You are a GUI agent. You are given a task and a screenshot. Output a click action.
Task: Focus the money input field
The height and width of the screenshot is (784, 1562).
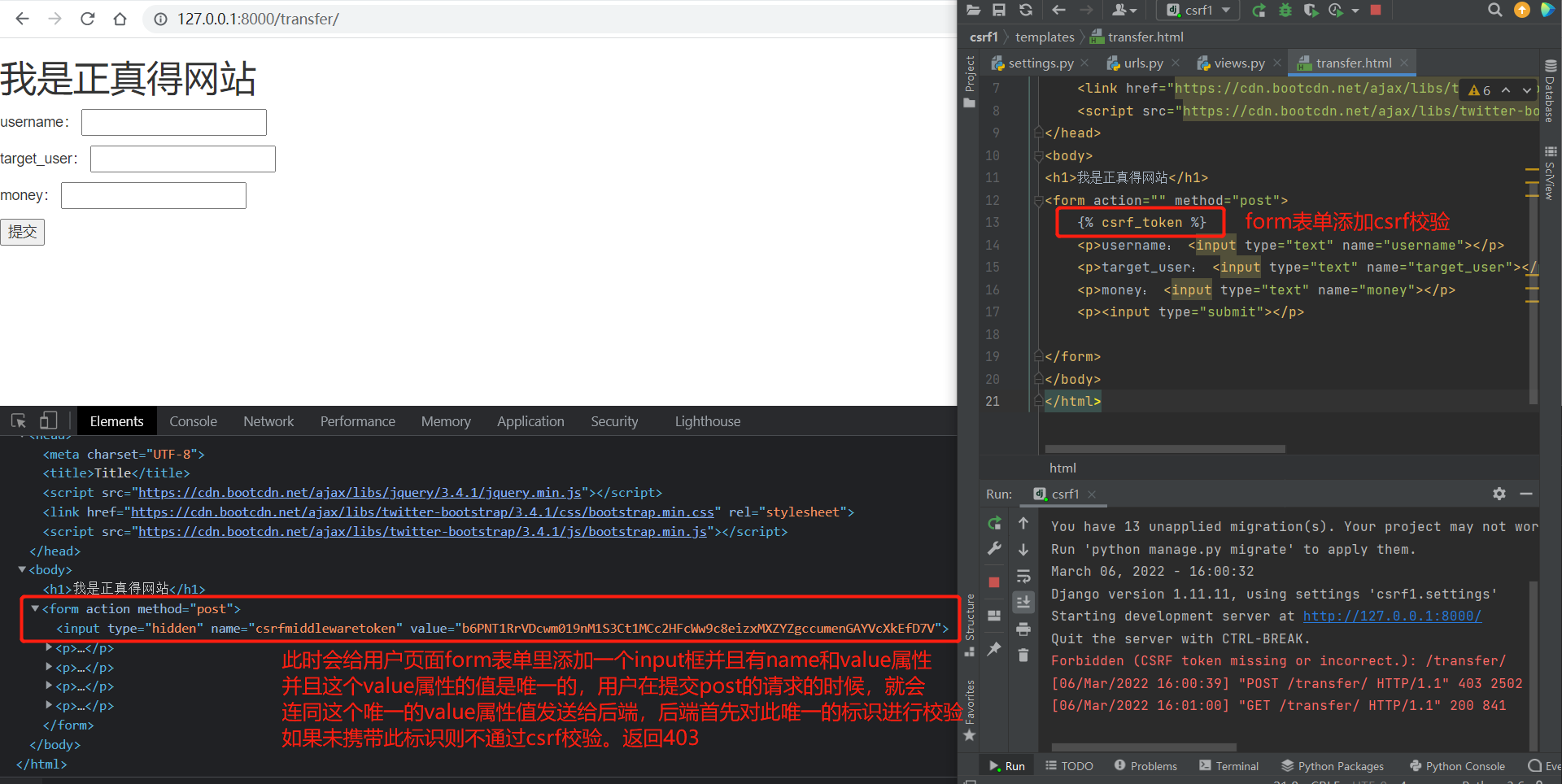point(154,195)
